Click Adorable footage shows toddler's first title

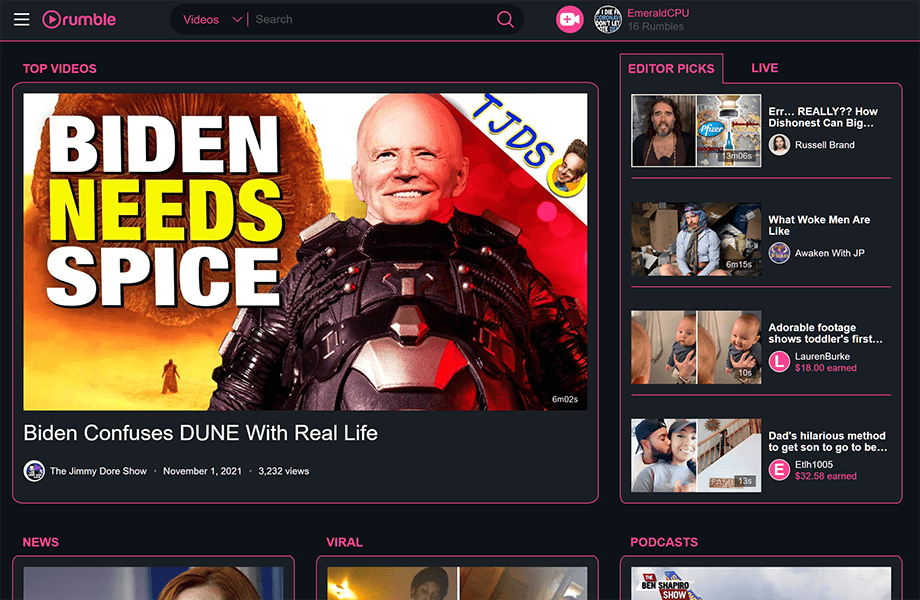(x=826, y=333)
